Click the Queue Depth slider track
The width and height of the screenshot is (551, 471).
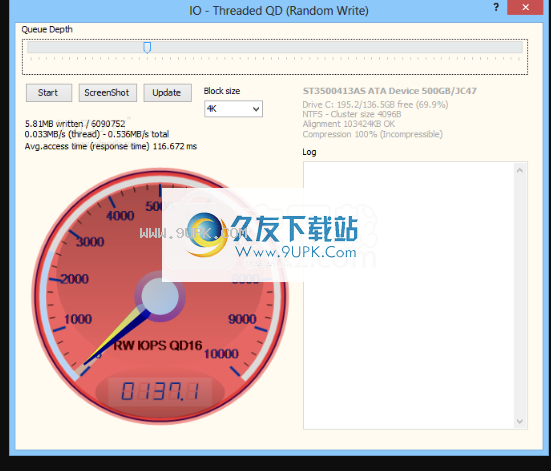click(x=275, y=47)
